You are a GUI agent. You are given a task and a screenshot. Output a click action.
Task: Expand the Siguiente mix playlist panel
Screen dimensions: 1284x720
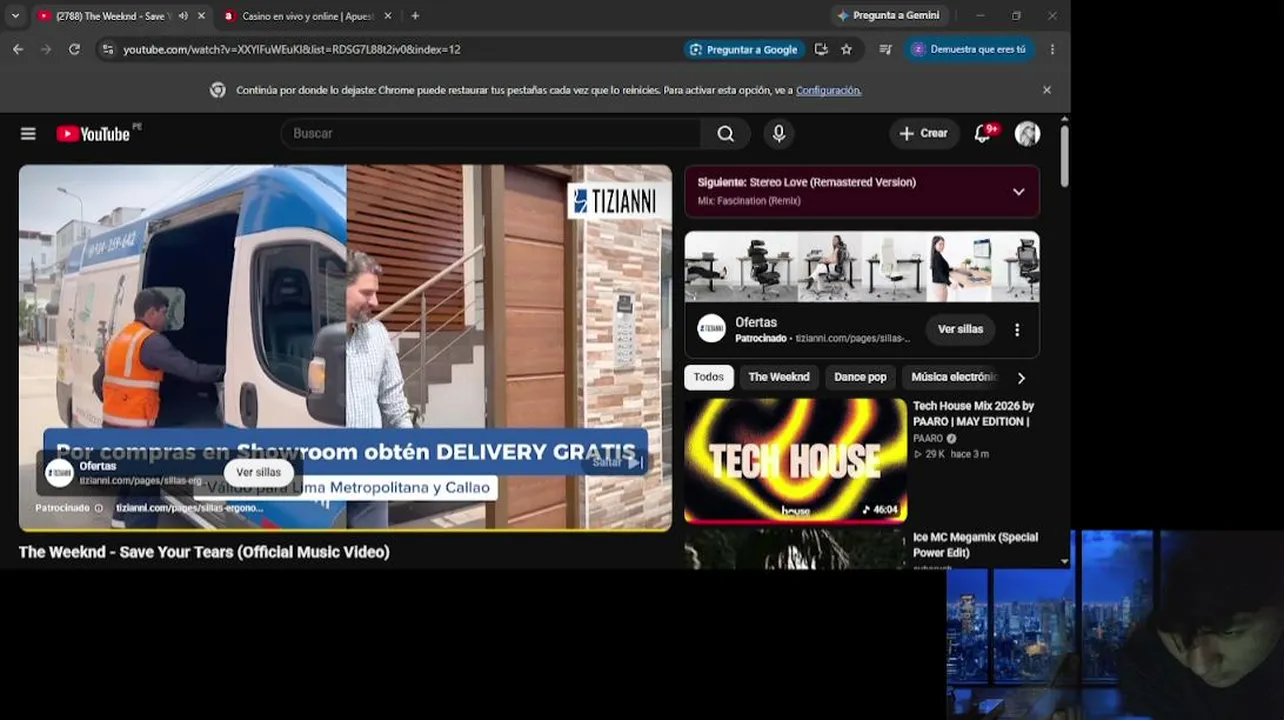coord(1018,192)
